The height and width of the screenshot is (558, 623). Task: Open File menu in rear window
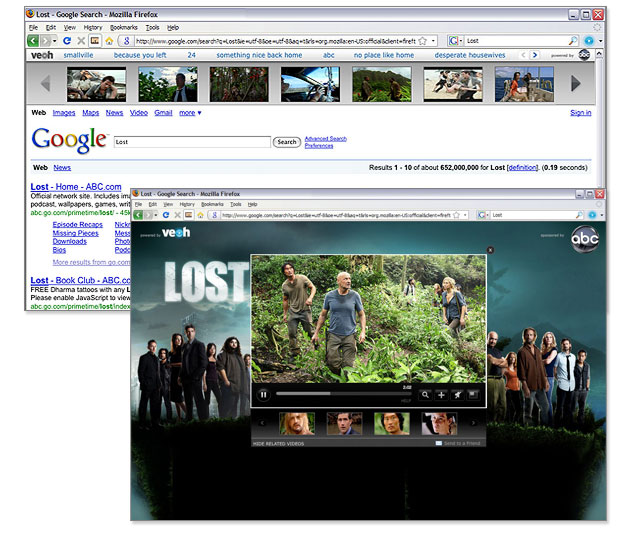[33, 27]
